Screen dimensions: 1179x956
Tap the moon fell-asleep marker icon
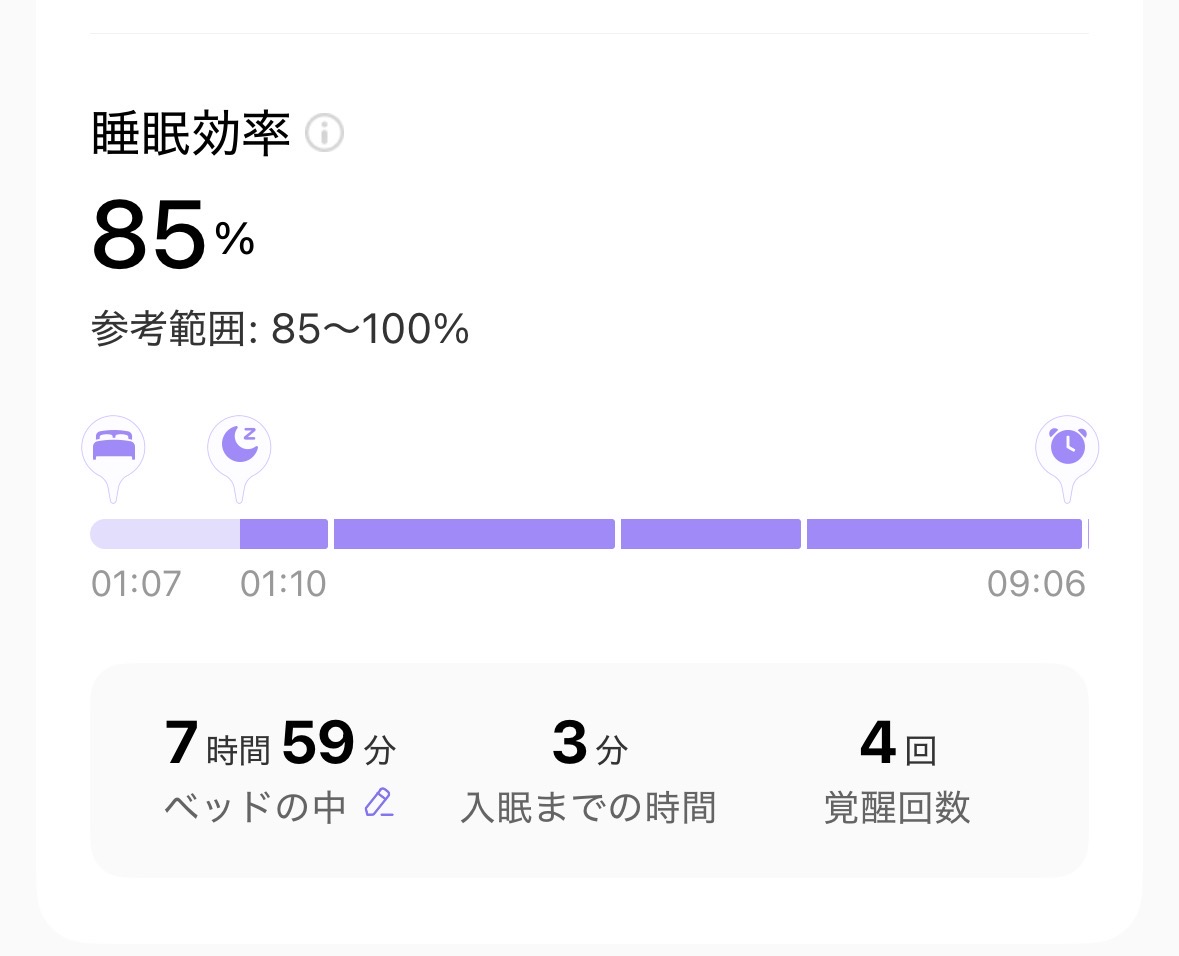pyautogui.click(x=239, y=458)
